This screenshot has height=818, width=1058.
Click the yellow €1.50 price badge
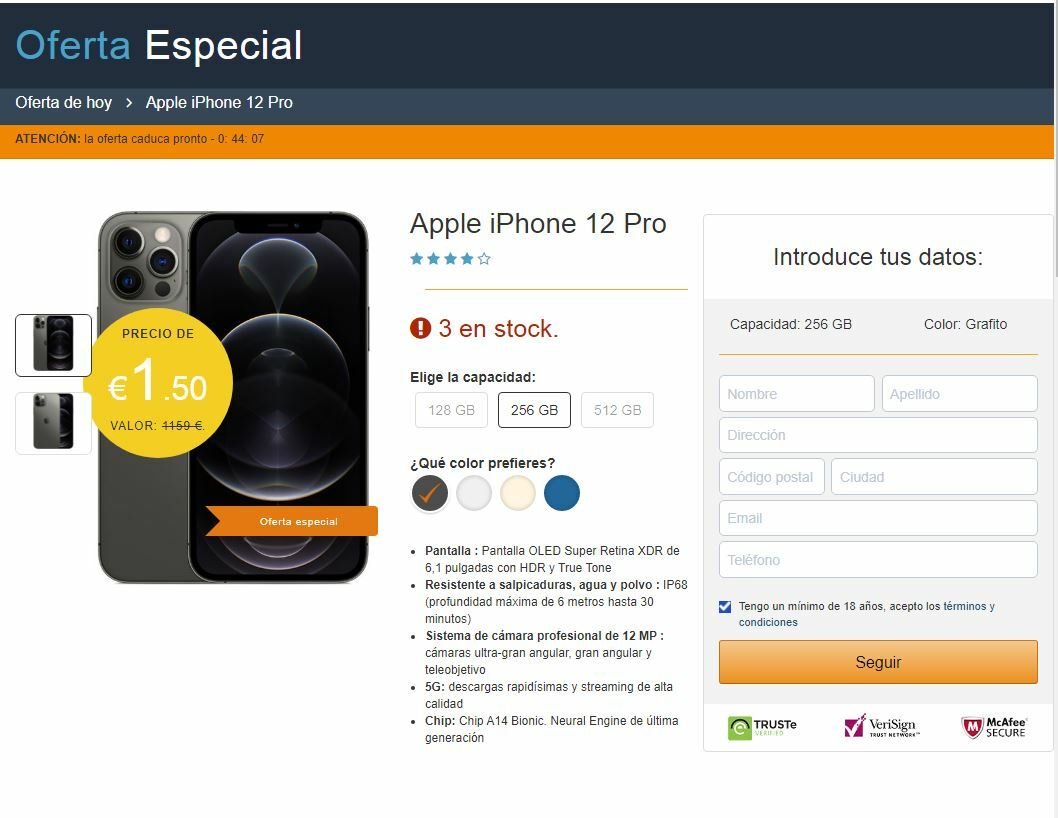click(158, 383)
